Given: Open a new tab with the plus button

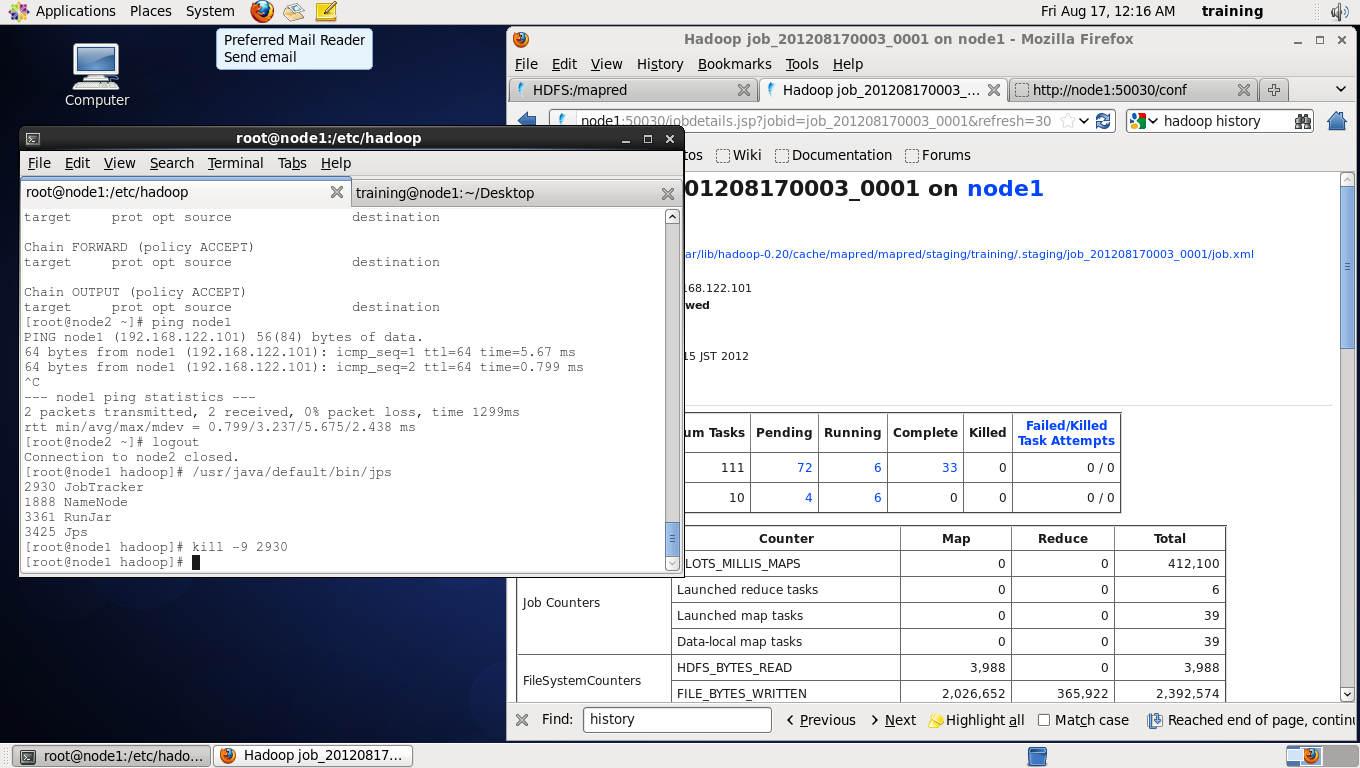Looking at the screenshot, I should (1274, 90).
